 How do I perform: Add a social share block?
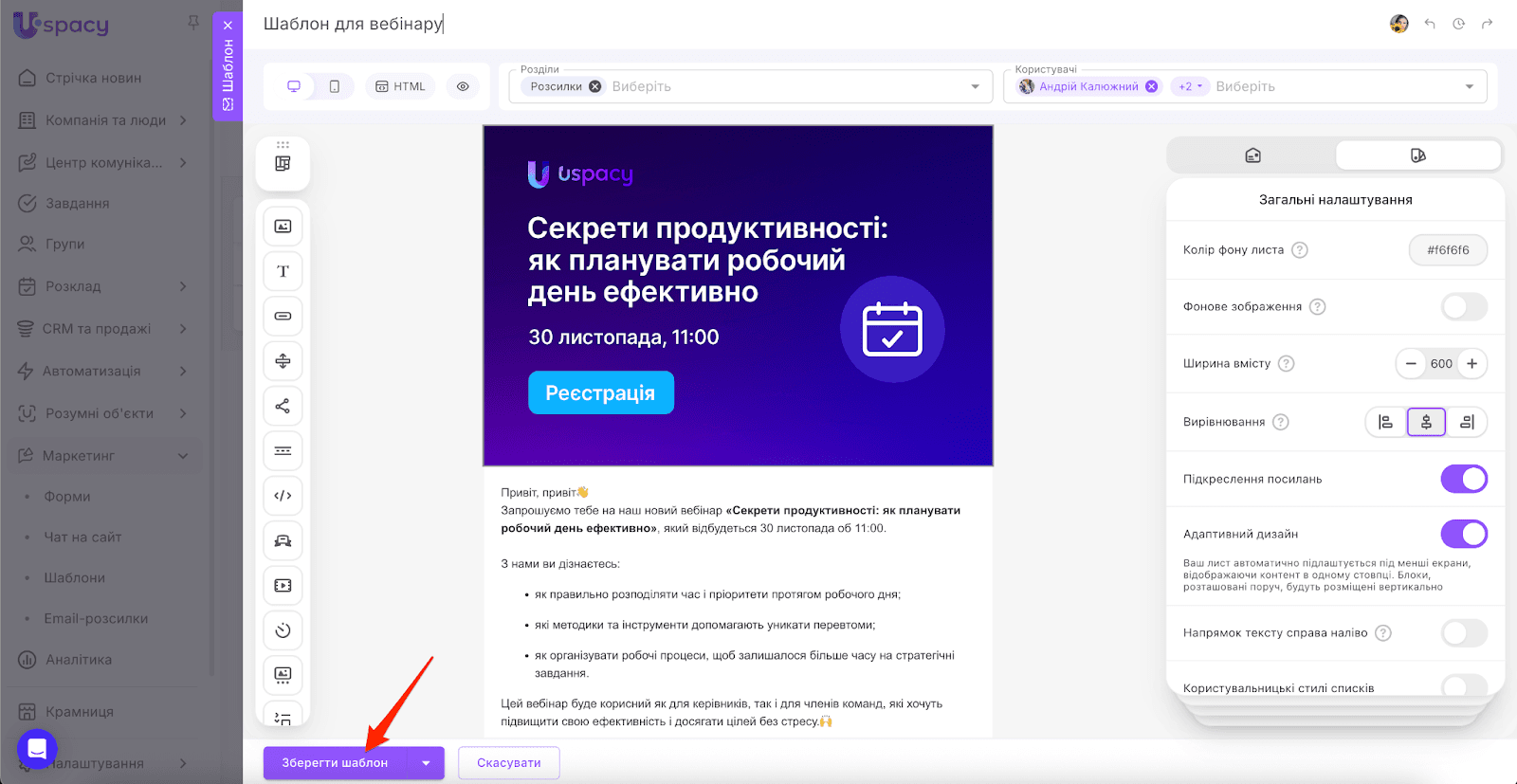(x=283, y=406)
